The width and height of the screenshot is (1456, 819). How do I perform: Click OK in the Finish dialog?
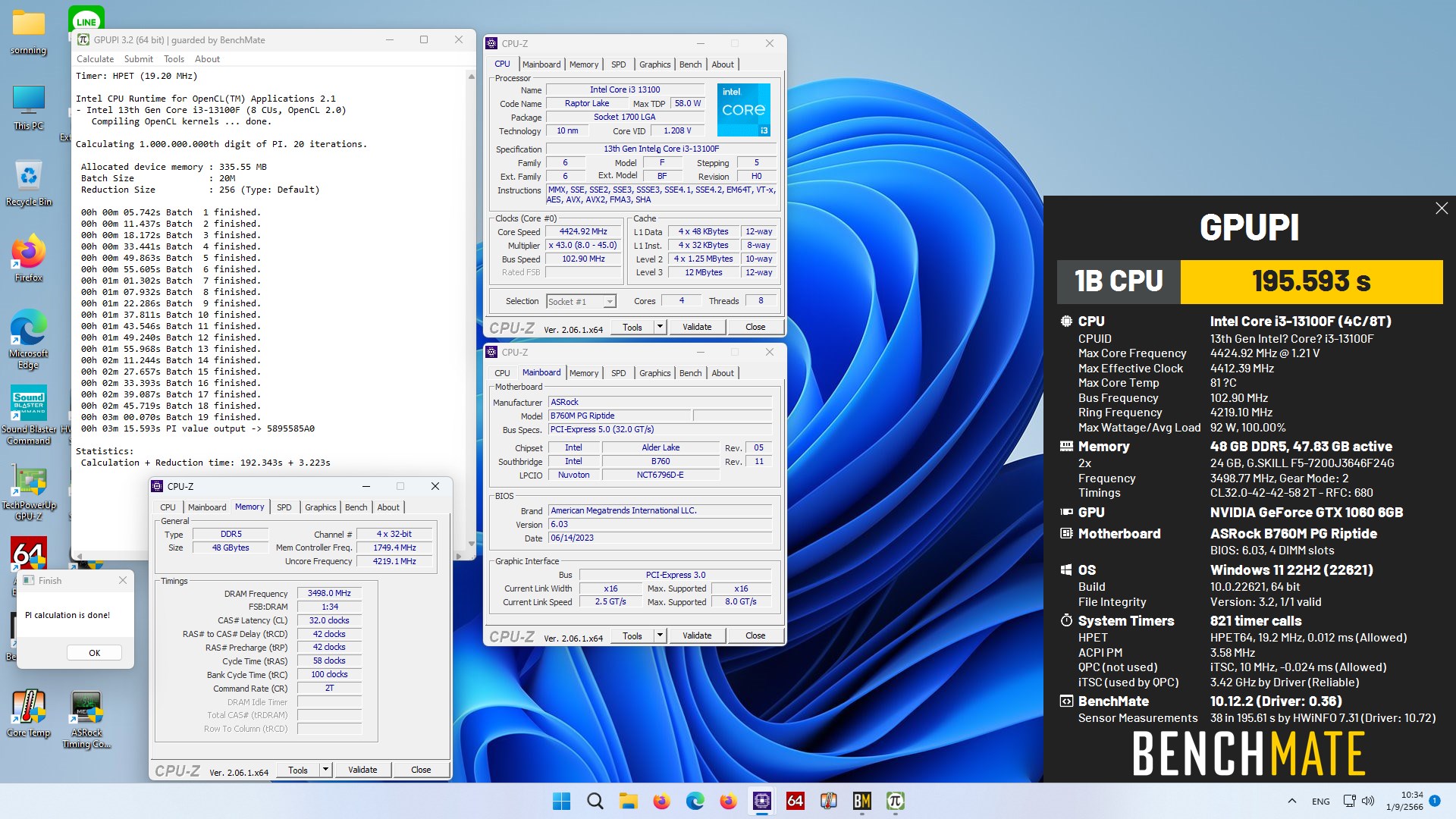(94, 653)
